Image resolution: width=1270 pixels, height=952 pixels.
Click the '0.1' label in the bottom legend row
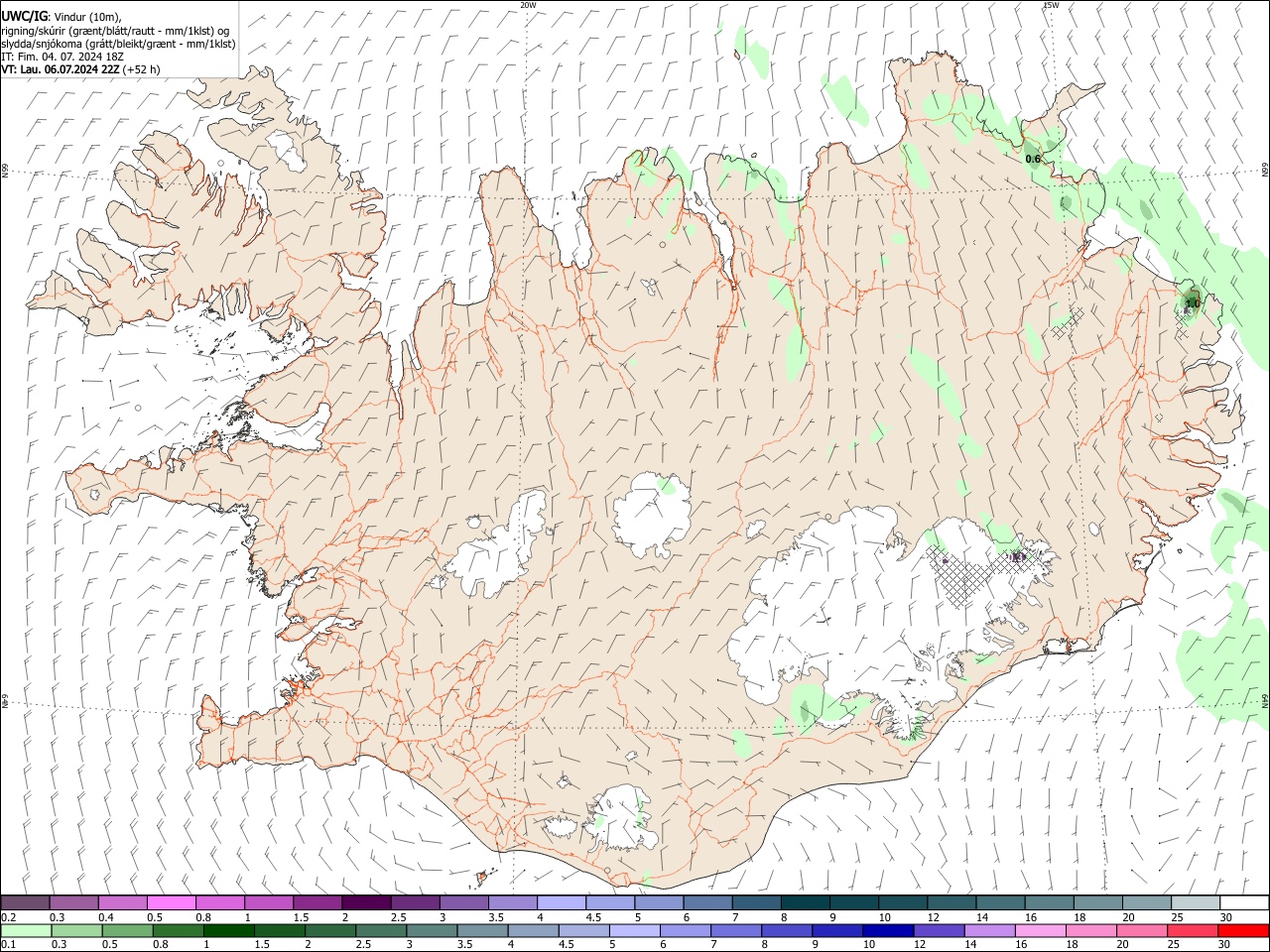(8, 945)
